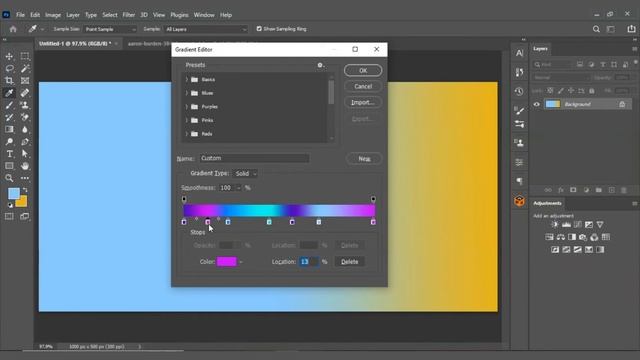The height and width of the screenshot is (360, 640).
Task: Expand the Reds presets folder
Action: point(187,134)
